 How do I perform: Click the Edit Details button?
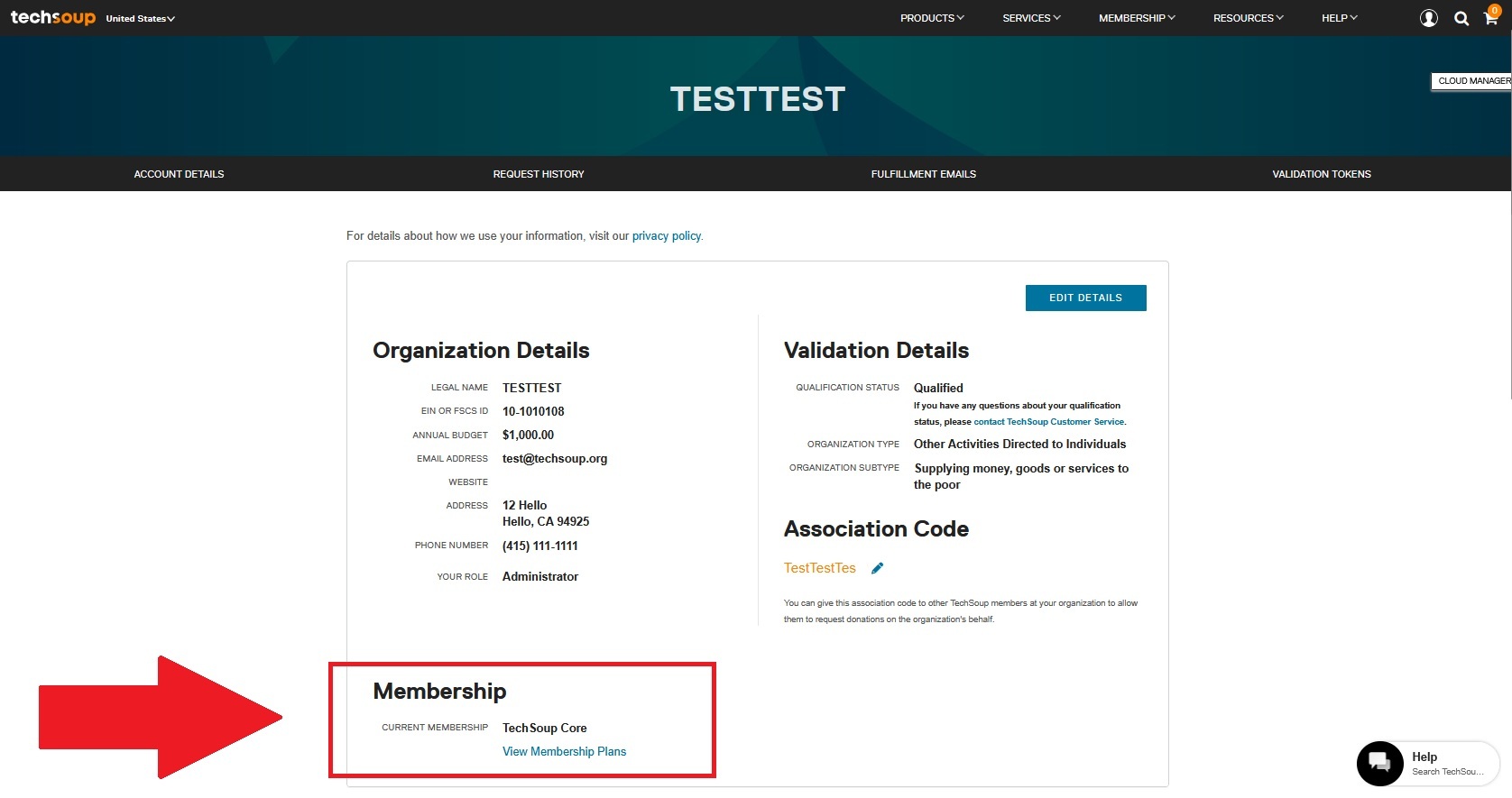(1086, 298)
